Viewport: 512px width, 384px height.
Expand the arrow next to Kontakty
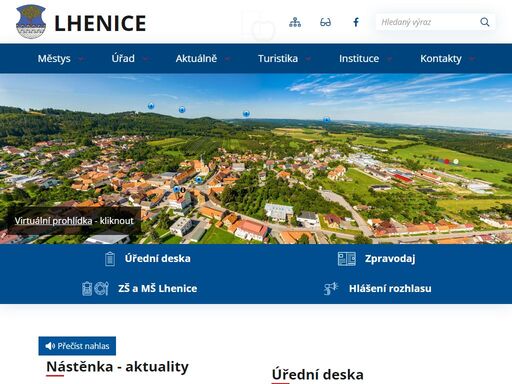tap(472, 59)
